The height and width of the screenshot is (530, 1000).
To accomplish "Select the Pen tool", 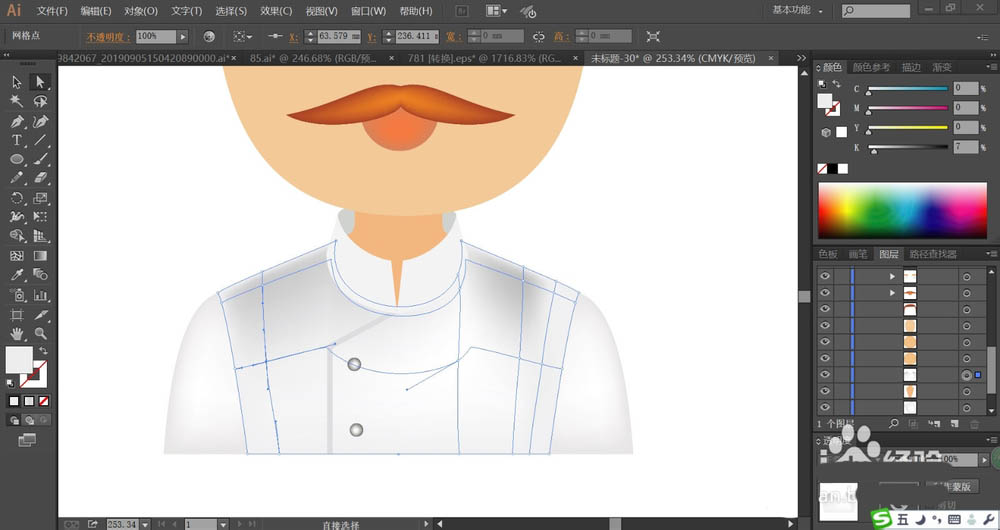I will (17, 121).
